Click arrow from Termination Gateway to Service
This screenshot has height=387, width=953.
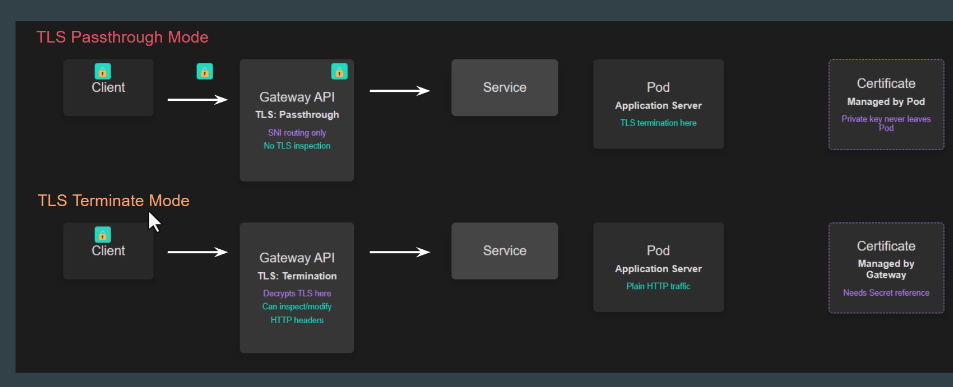tap(400, 252)
